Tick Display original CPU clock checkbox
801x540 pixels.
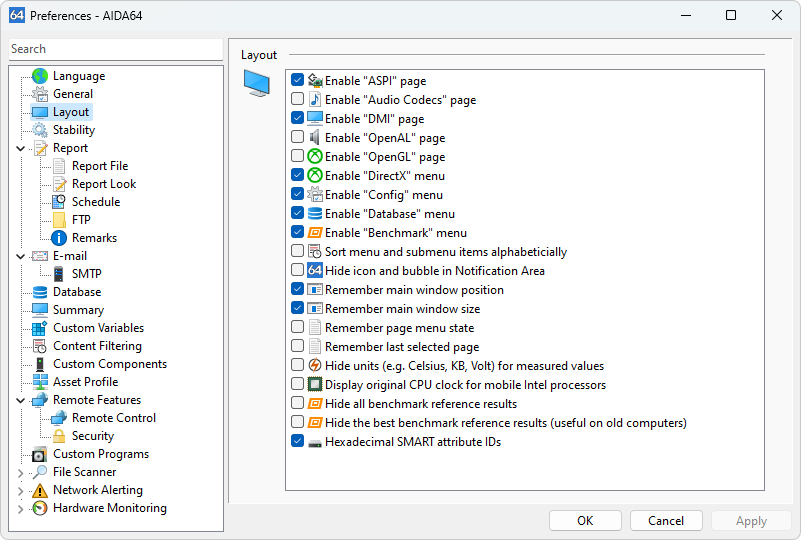coord(297,384)
